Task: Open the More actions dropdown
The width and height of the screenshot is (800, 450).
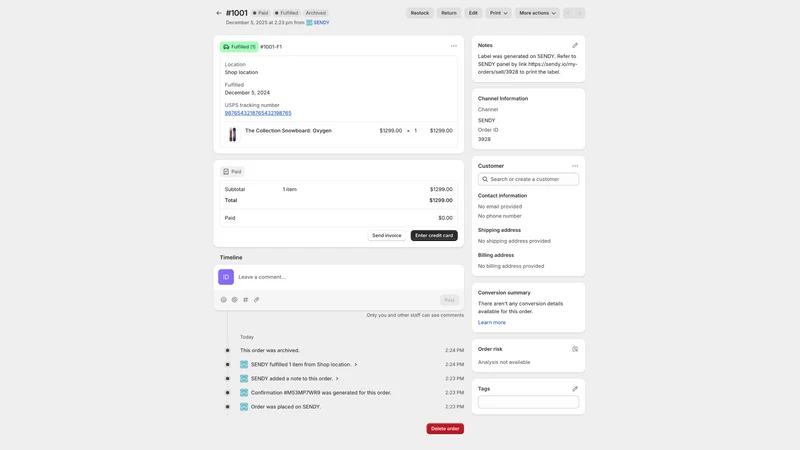Action: (537, 13)
